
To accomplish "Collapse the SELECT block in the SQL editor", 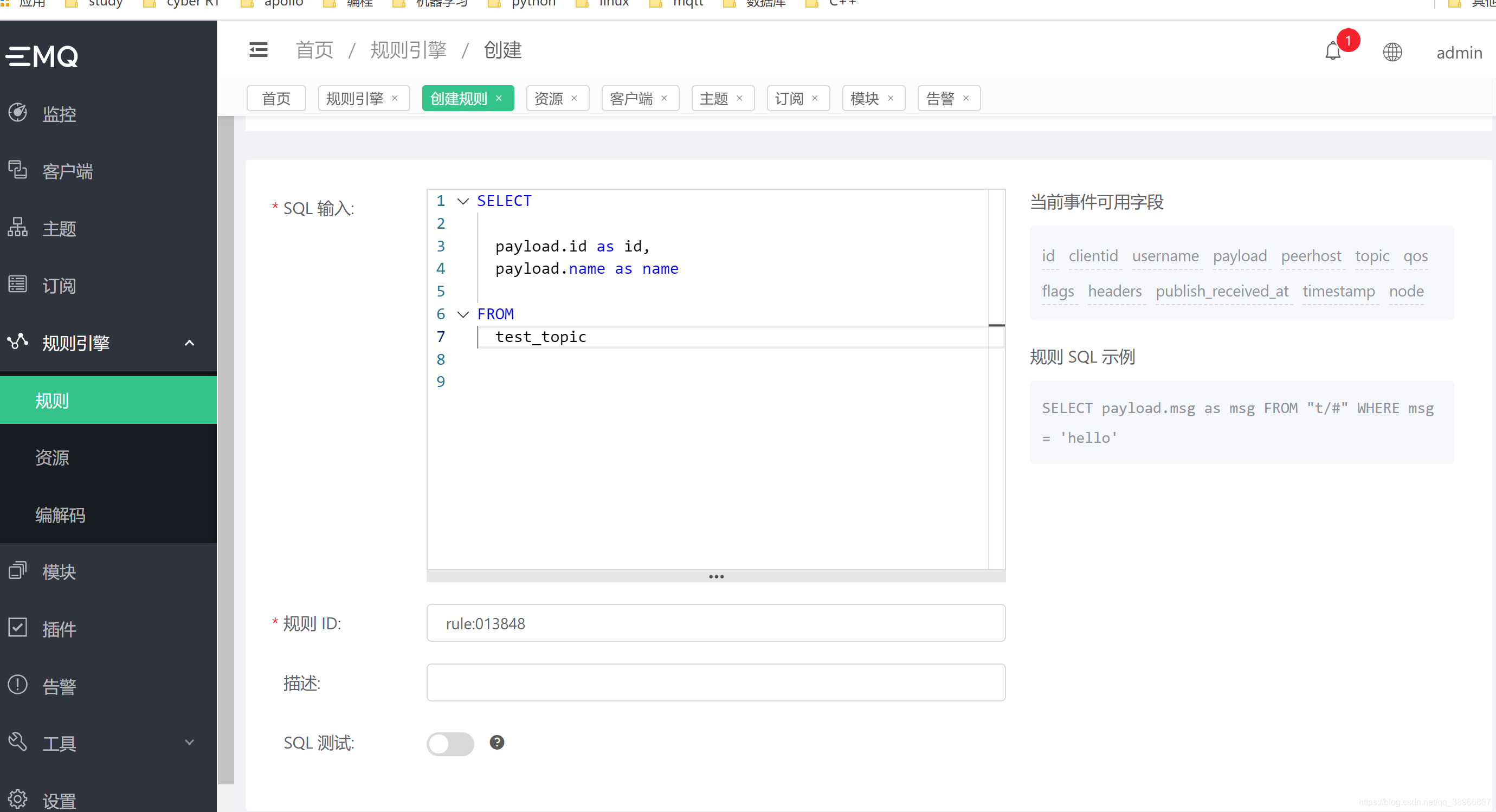I will (462, 201).
